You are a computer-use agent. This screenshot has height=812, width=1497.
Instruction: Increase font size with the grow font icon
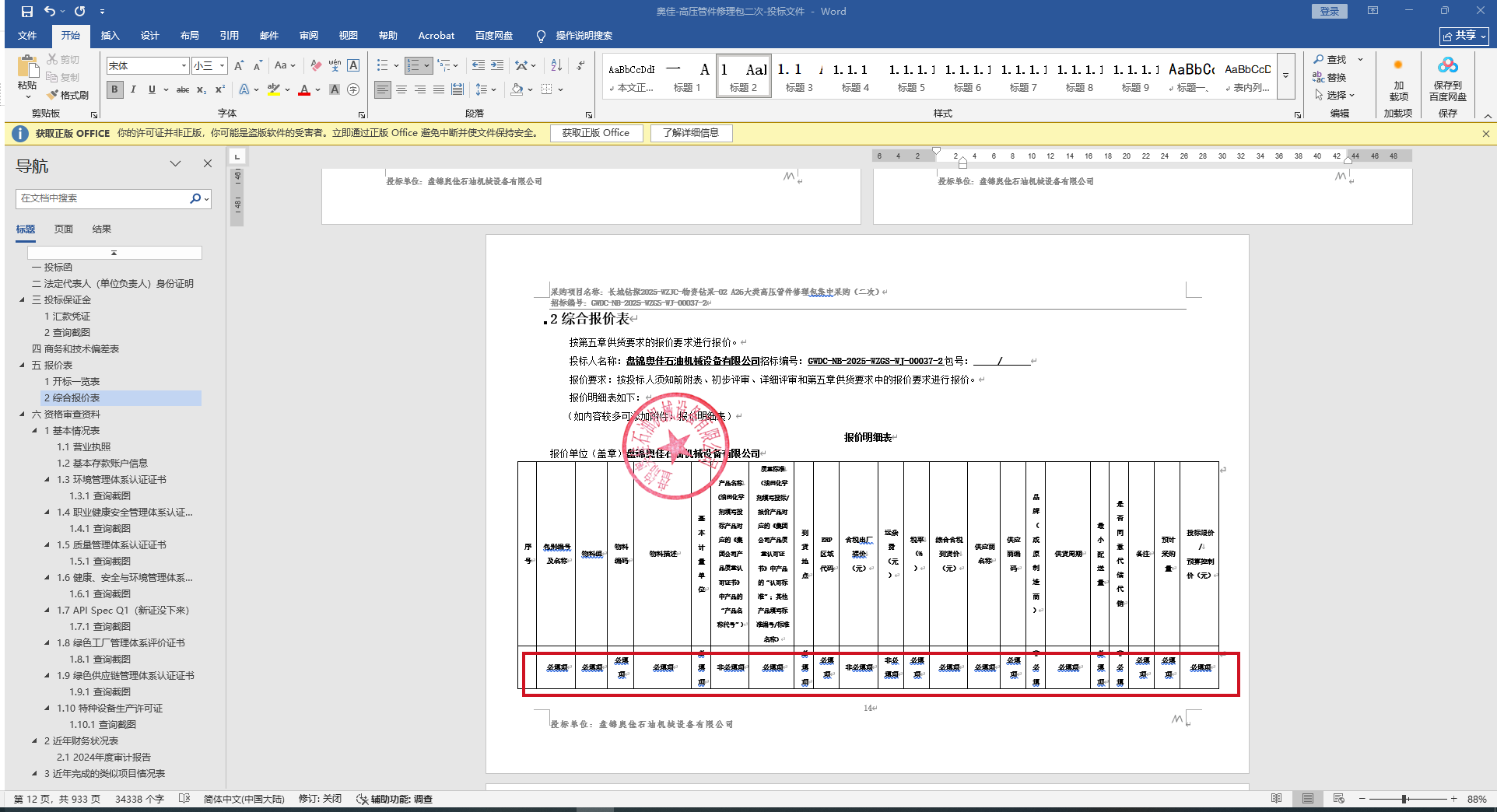point(239,65)
